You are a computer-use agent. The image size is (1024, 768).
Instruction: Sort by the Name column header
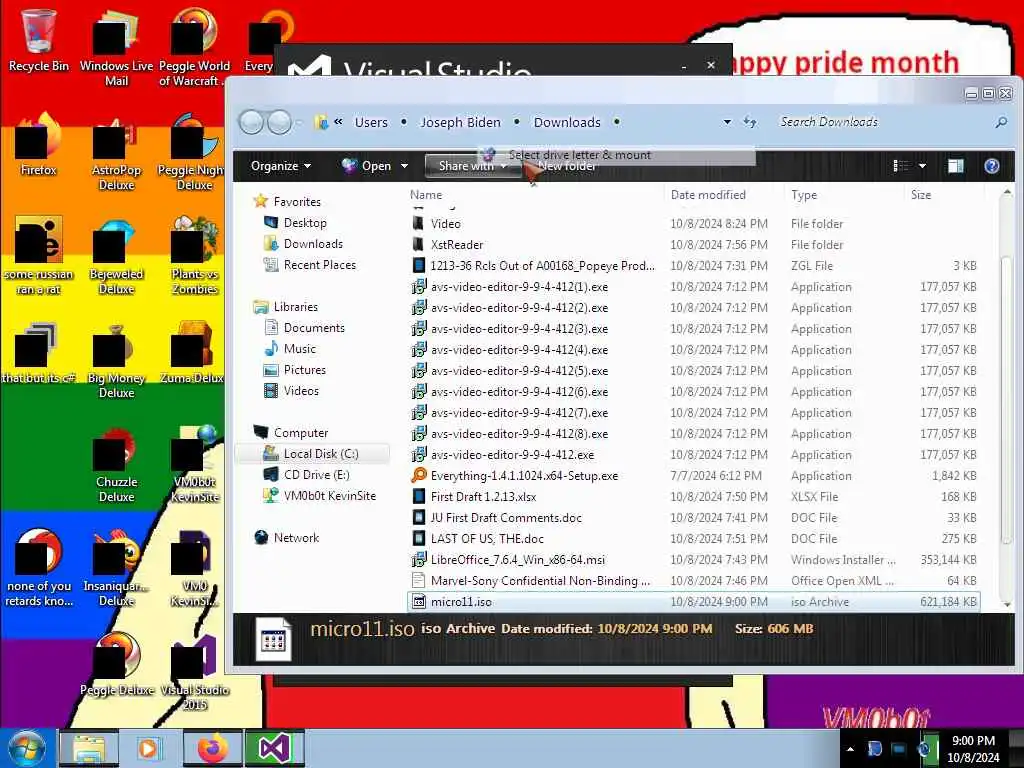(x=426, y=195)
